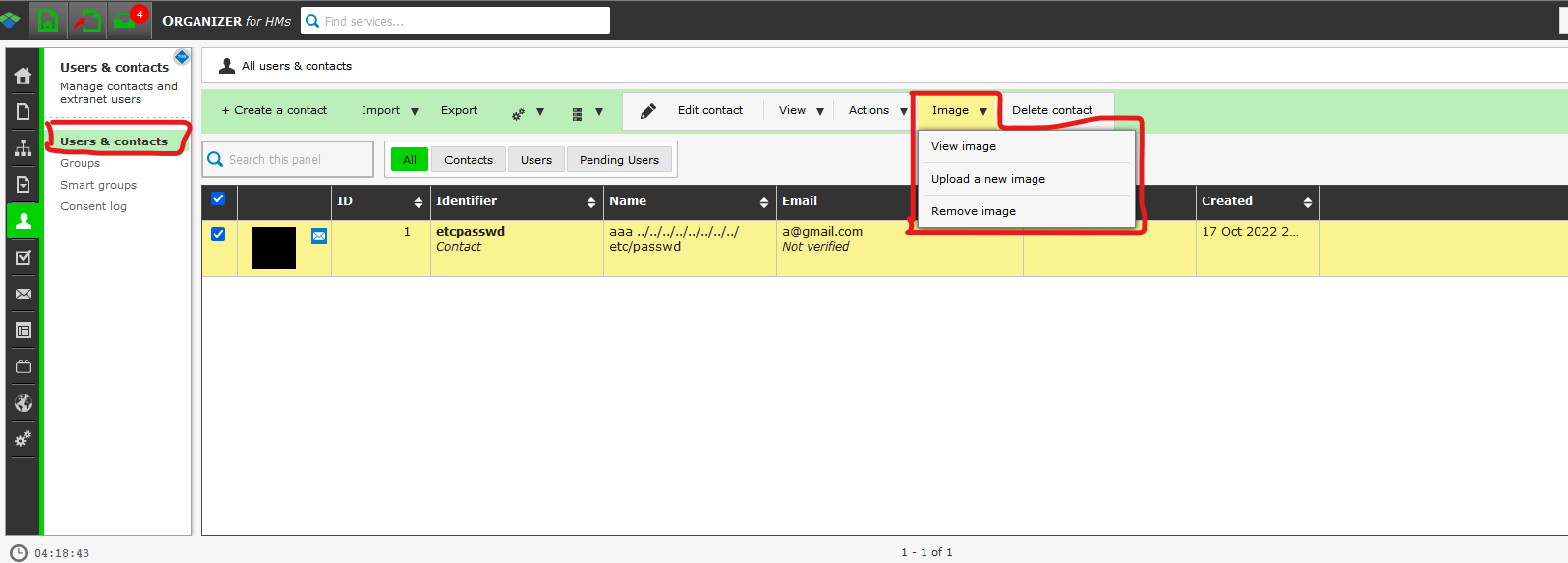Click the clock icon in status bar
Viewport: 1568px width, 563px height.
click(x=19, y=553)
